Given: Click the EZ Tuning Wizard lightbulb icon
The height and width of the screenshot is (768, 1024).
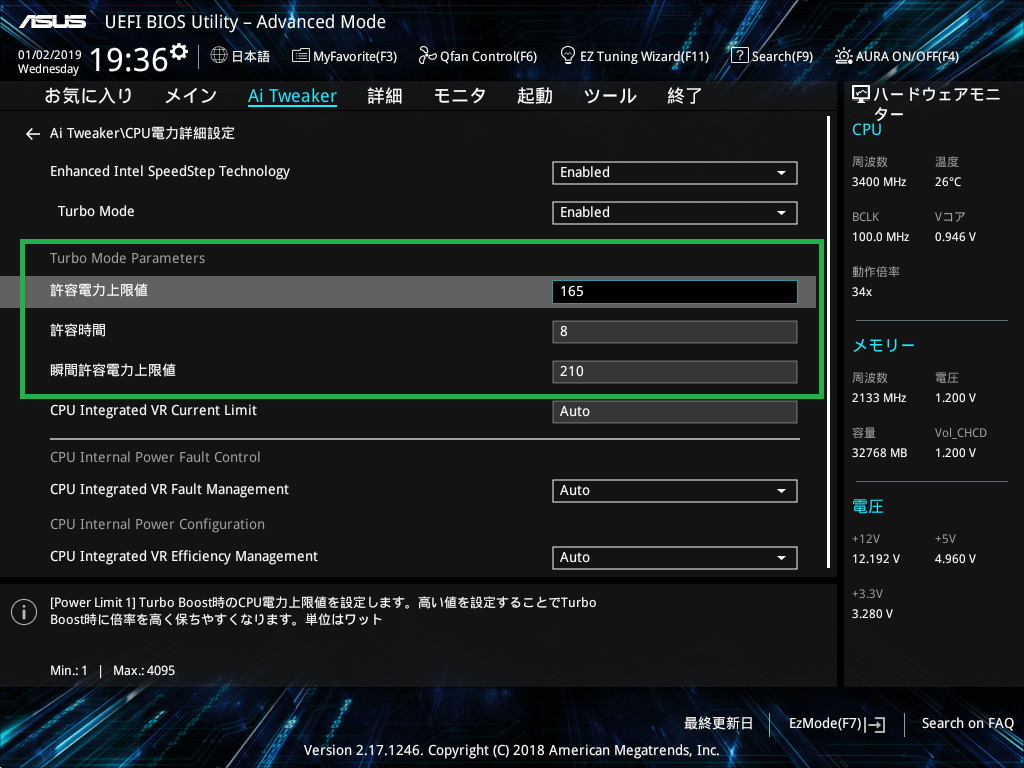Looking at the screenshot, I should pos(568,56).
